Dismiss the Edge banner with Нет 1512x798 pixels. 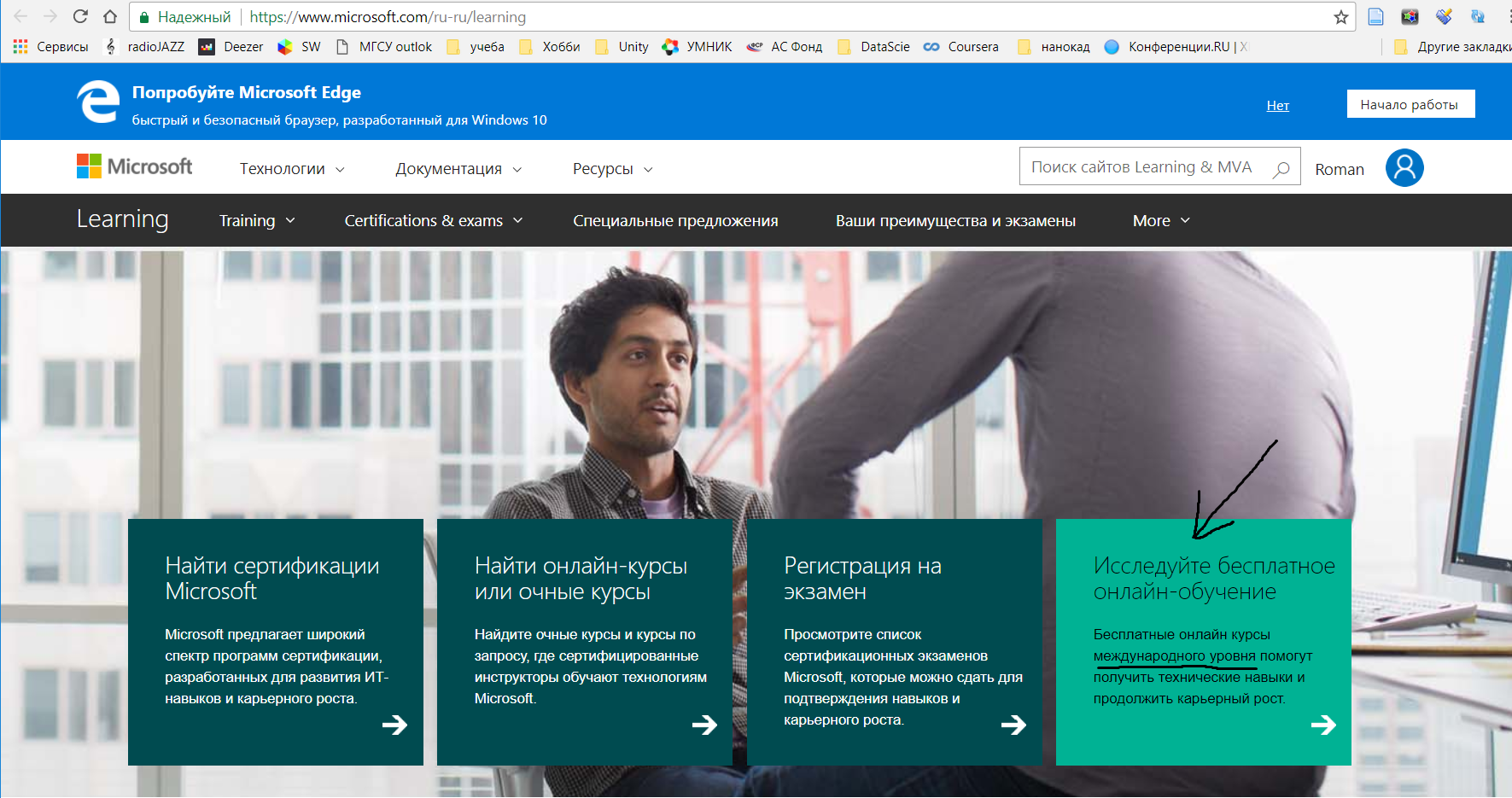coord(1277,105)
